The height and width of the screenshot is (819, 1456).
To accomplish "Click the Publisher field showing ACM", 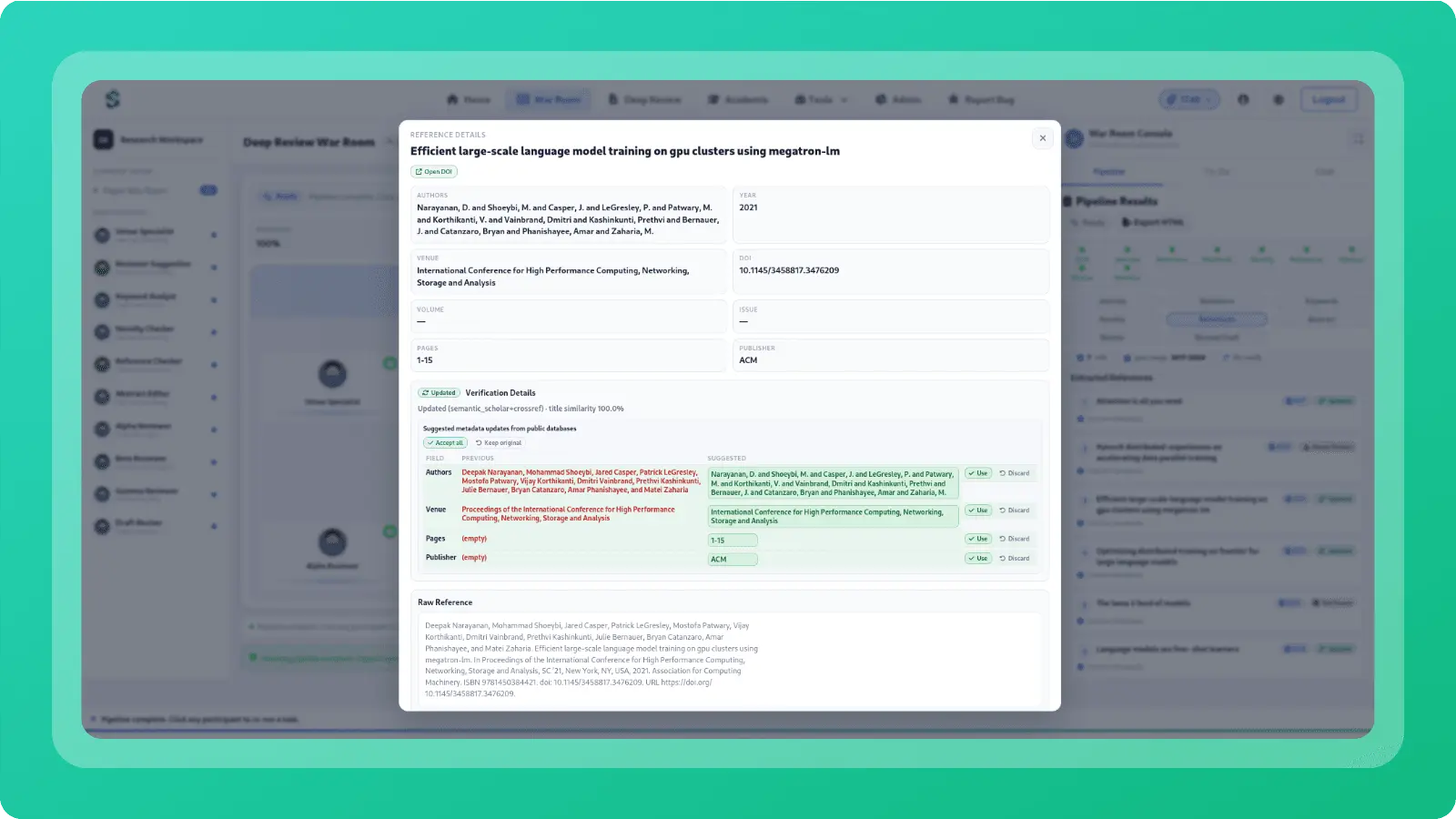I will click(x=891, y=355).
